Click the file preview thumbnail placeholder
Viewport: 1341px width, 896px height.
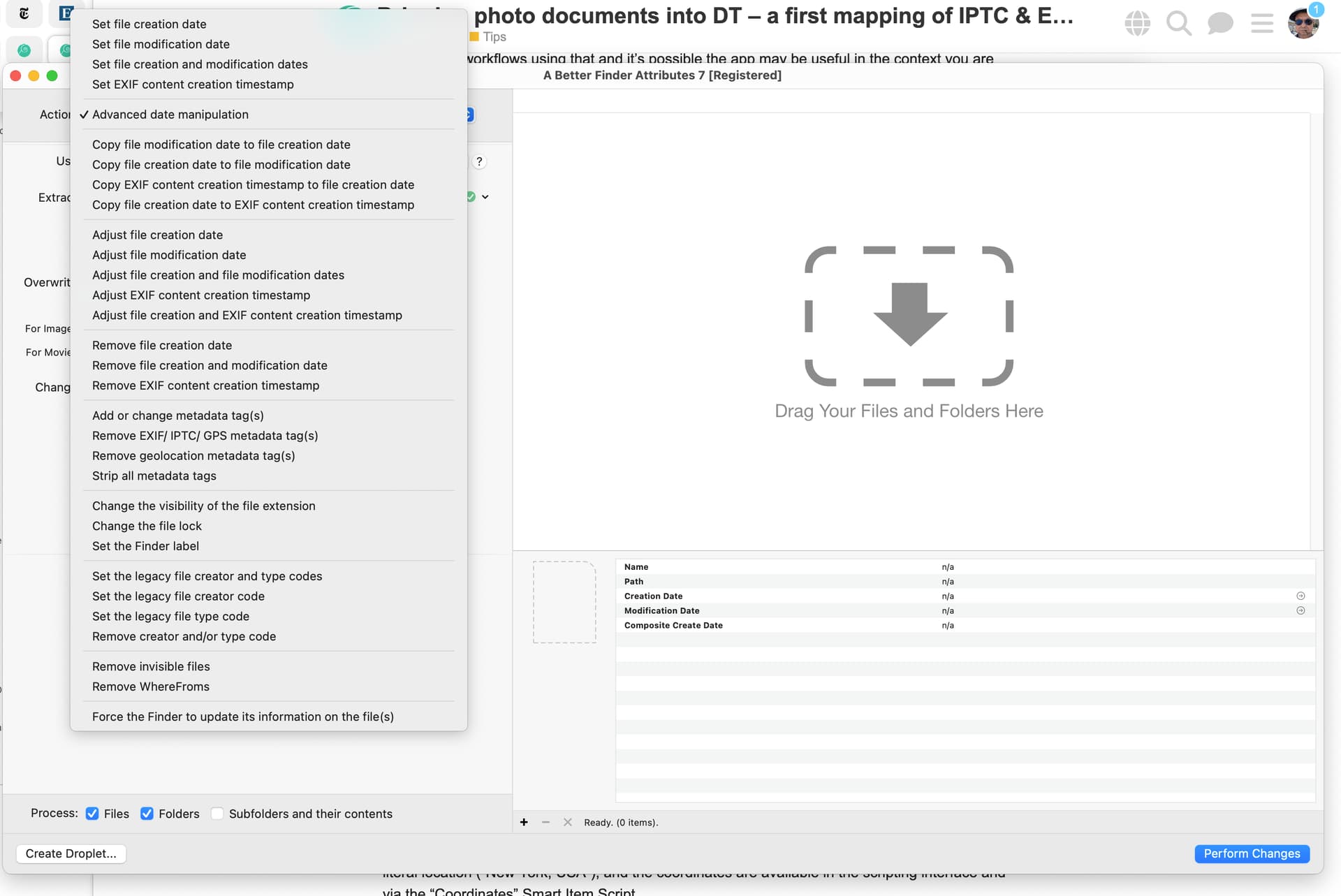(x=564, y=602)
